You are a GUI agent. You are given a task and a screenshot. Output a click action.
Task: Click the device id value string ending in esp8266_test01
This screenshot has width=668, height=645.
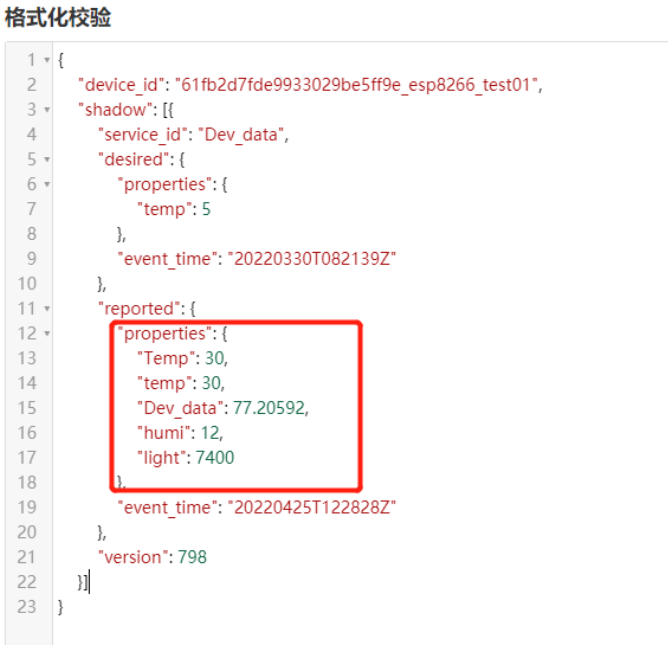tap(356, 85)
